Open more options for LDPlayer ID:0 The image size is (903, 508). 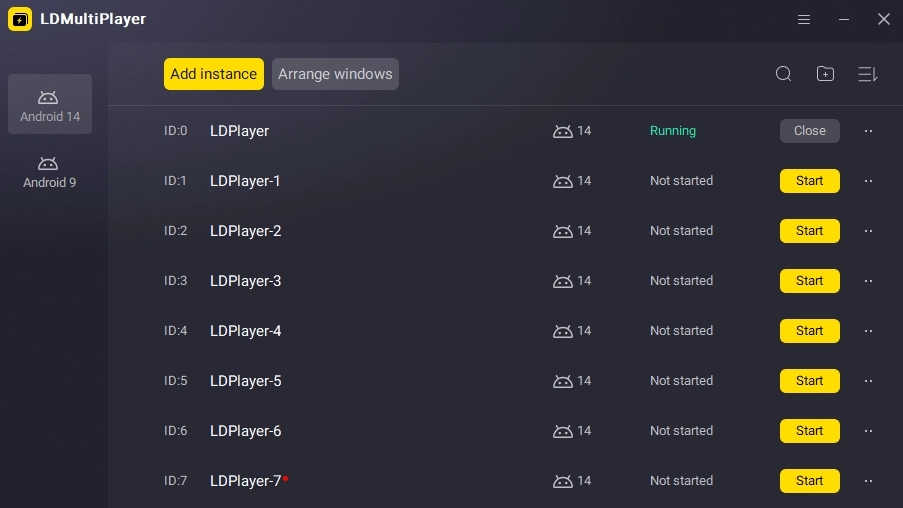[x=868, y=131]
